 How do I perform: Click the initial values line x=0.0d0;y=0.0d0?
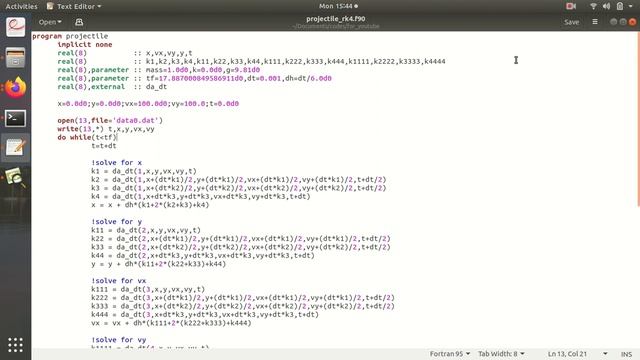(148, 104)
